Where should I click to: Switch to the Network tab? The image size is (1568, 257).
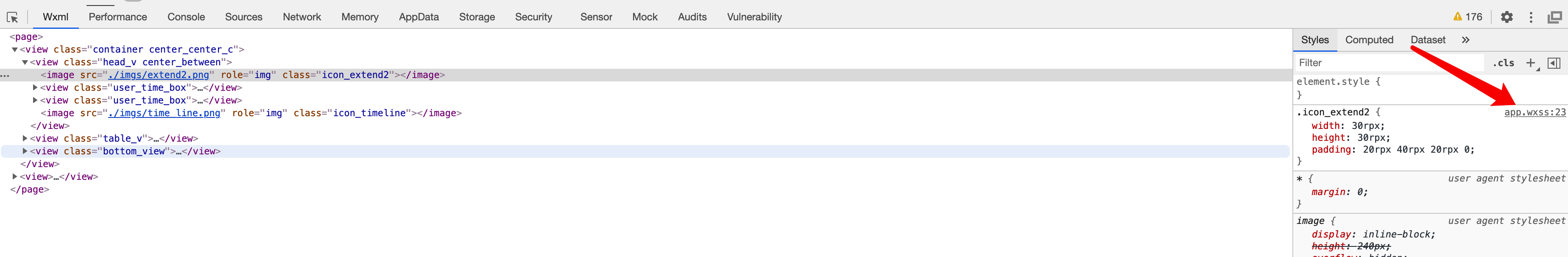point(301,17)
